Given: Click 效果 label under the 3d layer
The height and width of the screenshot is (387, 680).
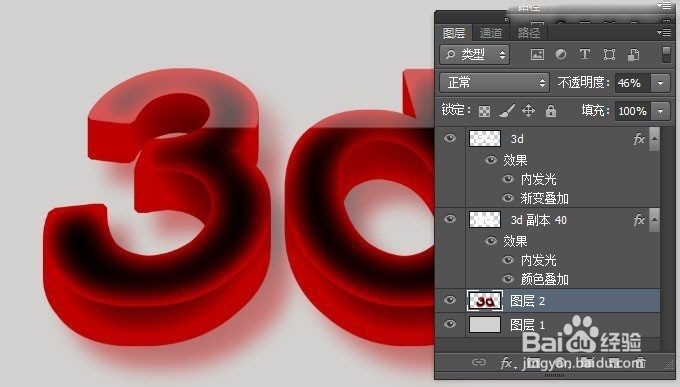Looking at the screenshot, I should (x=515, y=160).
